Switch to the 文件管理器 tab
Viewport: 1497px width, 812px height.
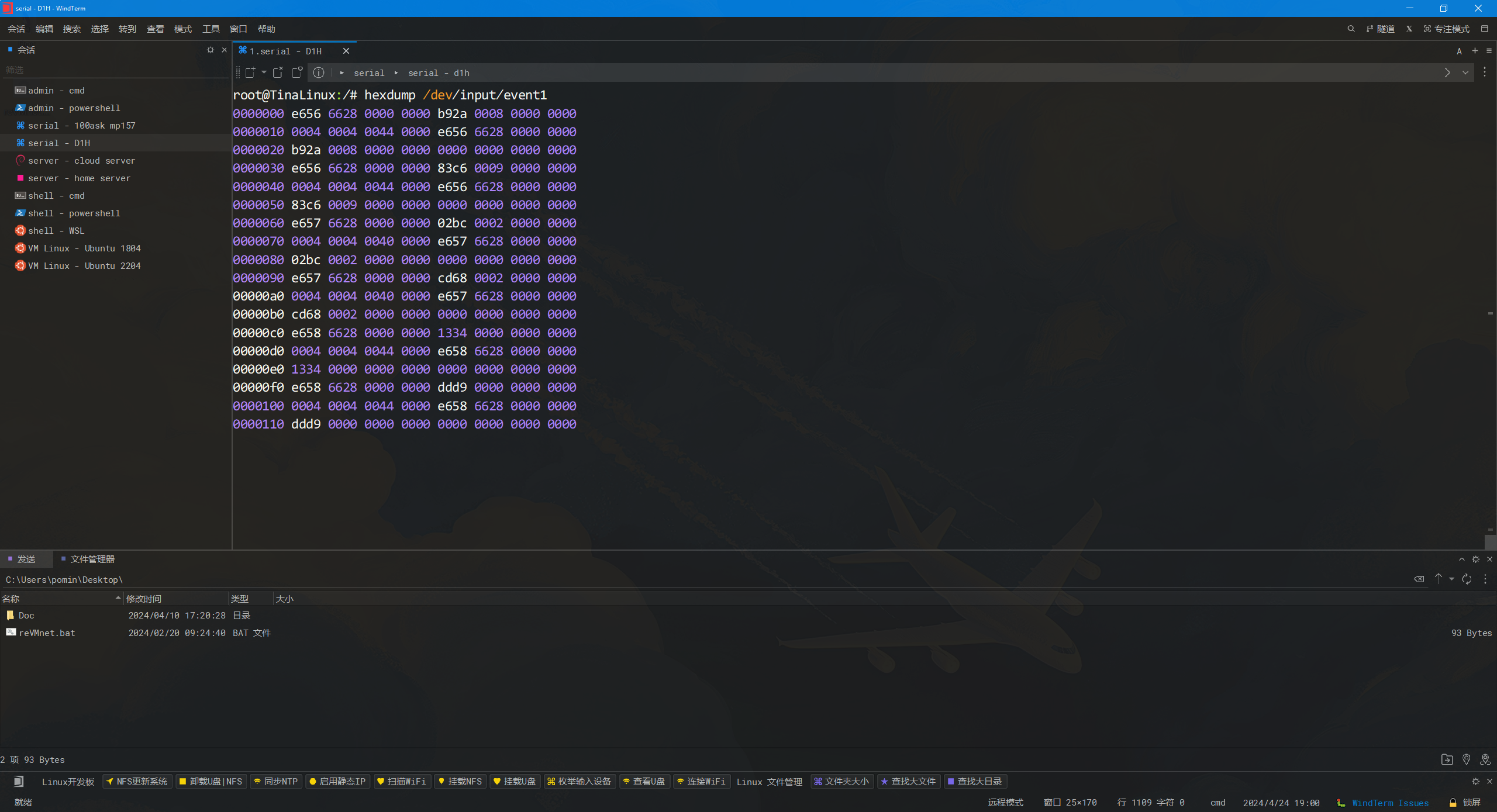[88, 559]
